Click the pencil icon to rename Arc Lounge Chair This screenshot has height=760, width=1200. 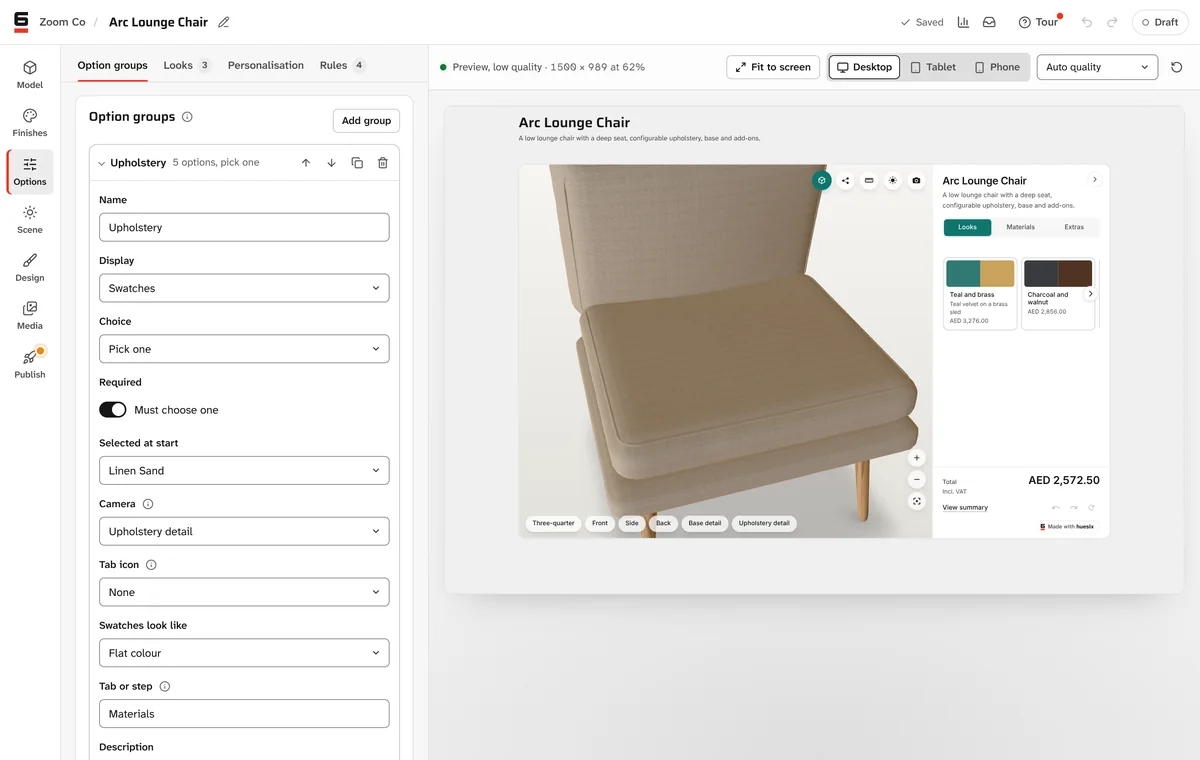point(224,22)
